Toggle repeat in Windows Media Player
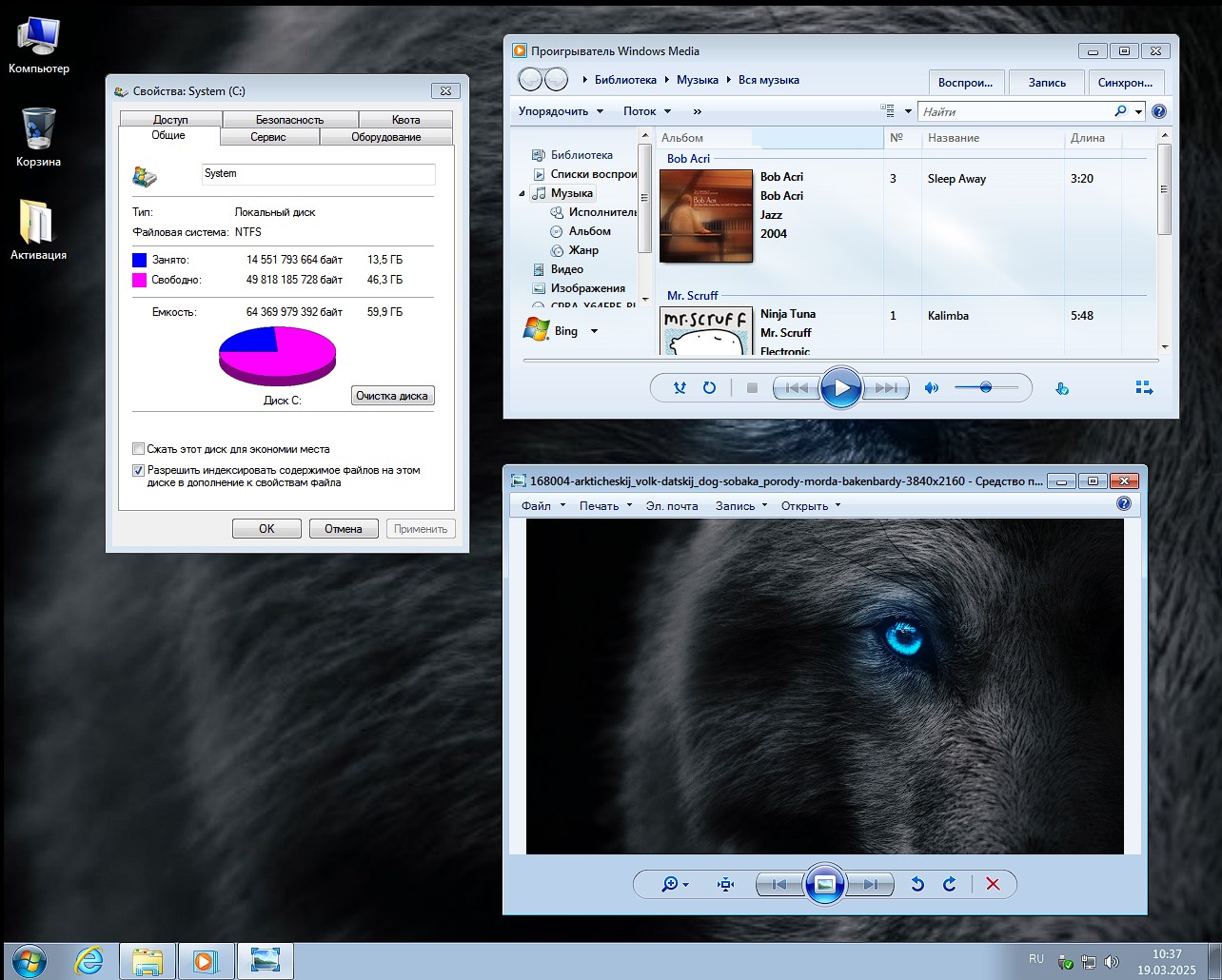Viewport: 1222px width, 980px height. coord(709,388)
